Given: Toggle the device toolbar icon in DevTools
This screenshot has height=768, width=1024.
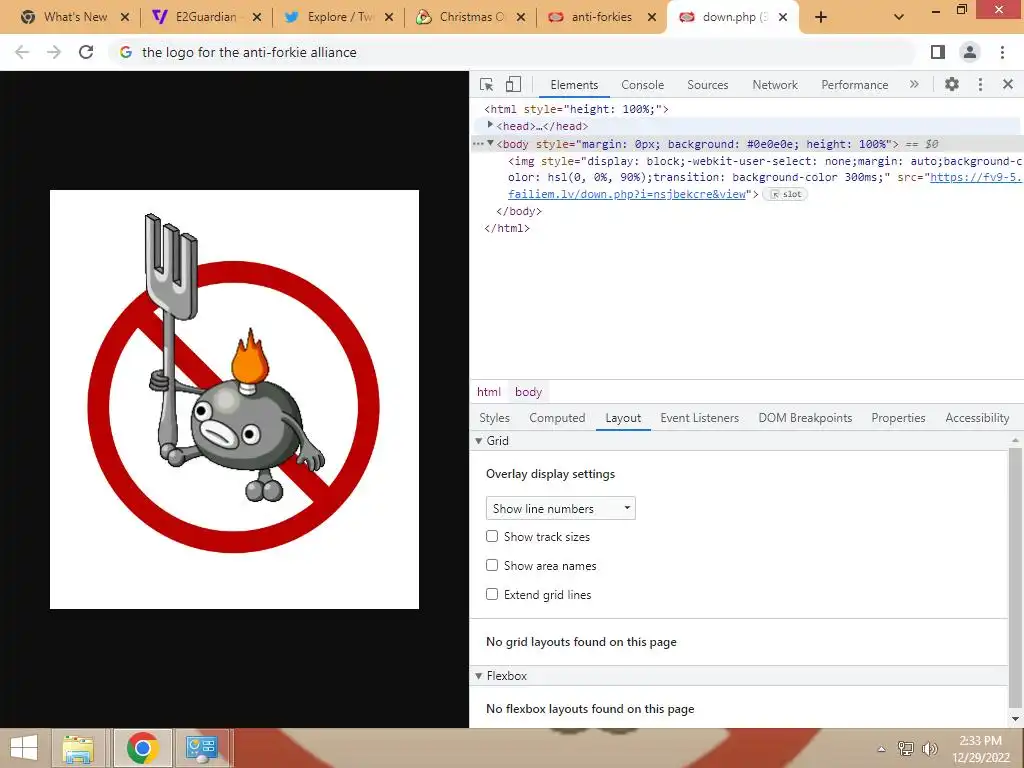Looking at the screenshot, I should coord(513,84).
